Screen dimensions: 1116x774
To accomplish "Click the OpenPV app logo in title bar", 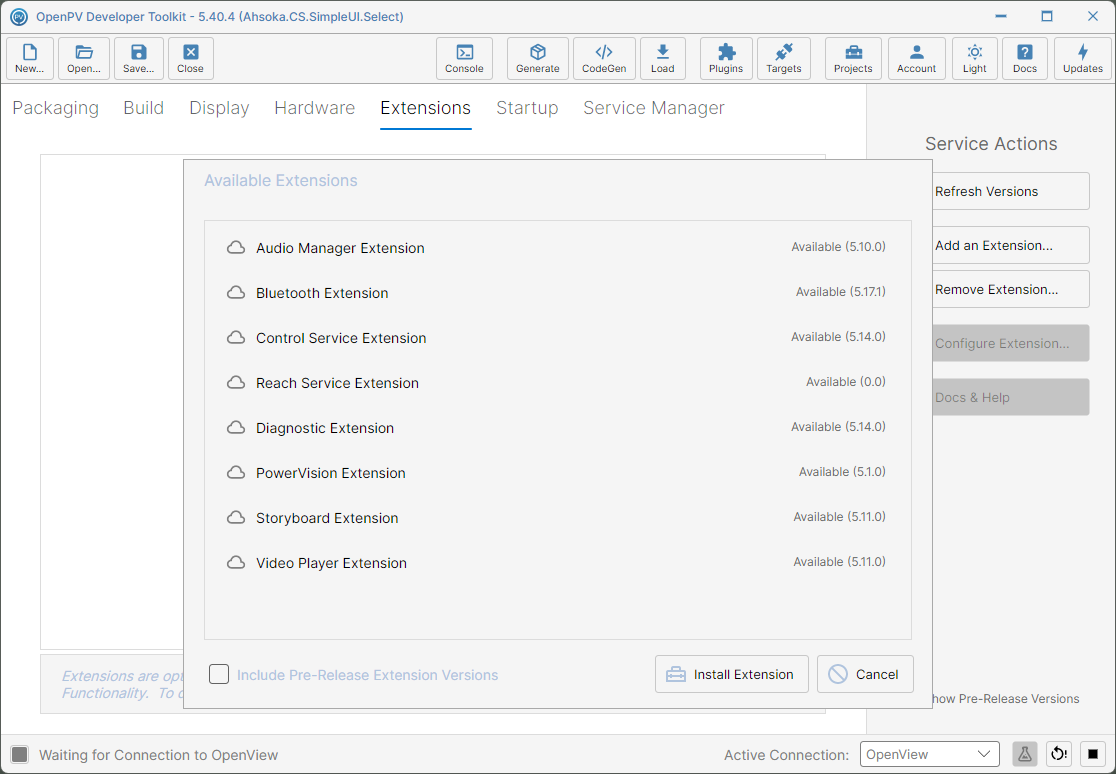I will [19, 16].
